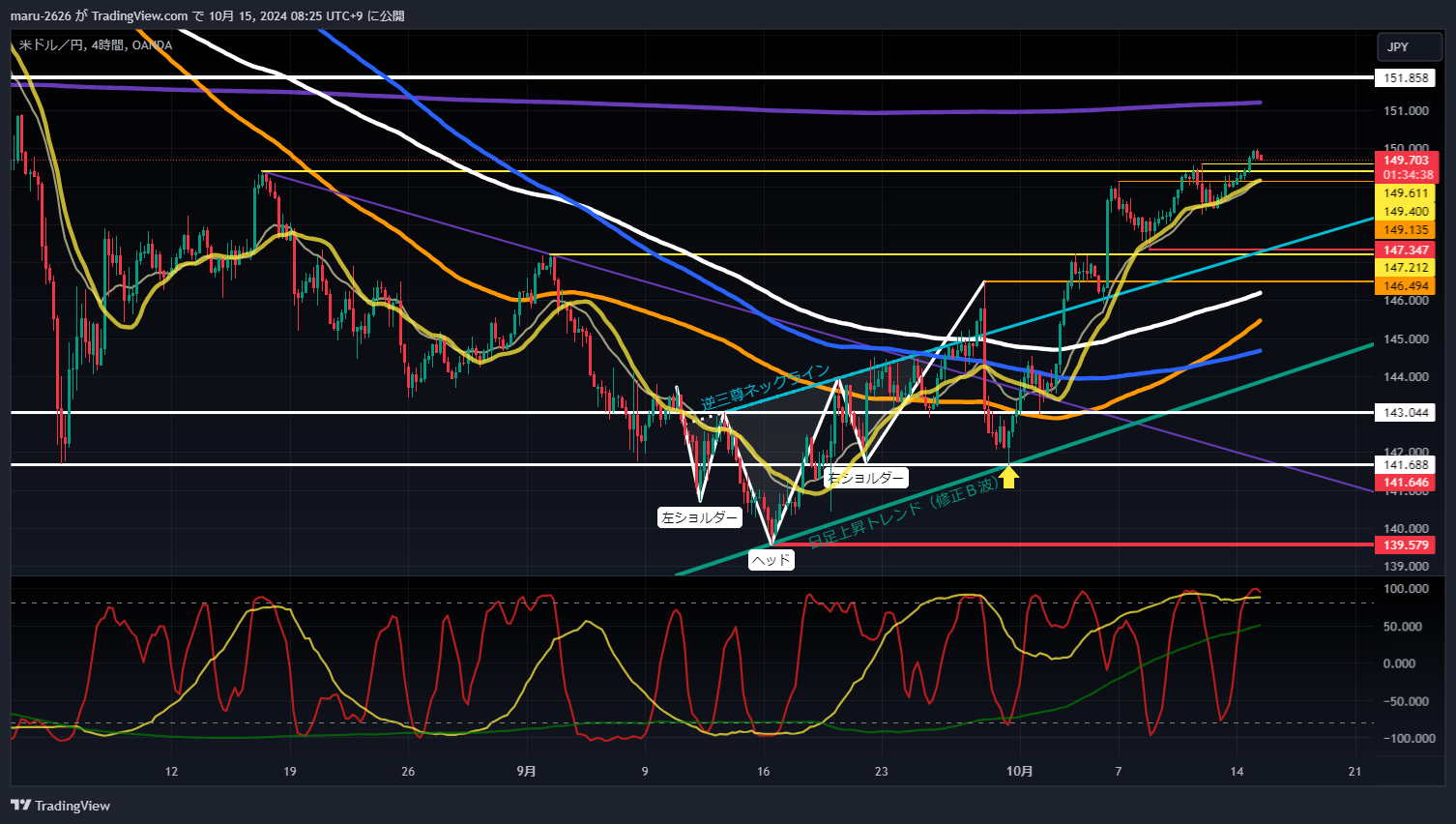Screen dimensions: 1456x824
Task: Click the 21 date axis label
Action: pos(1354,771)
